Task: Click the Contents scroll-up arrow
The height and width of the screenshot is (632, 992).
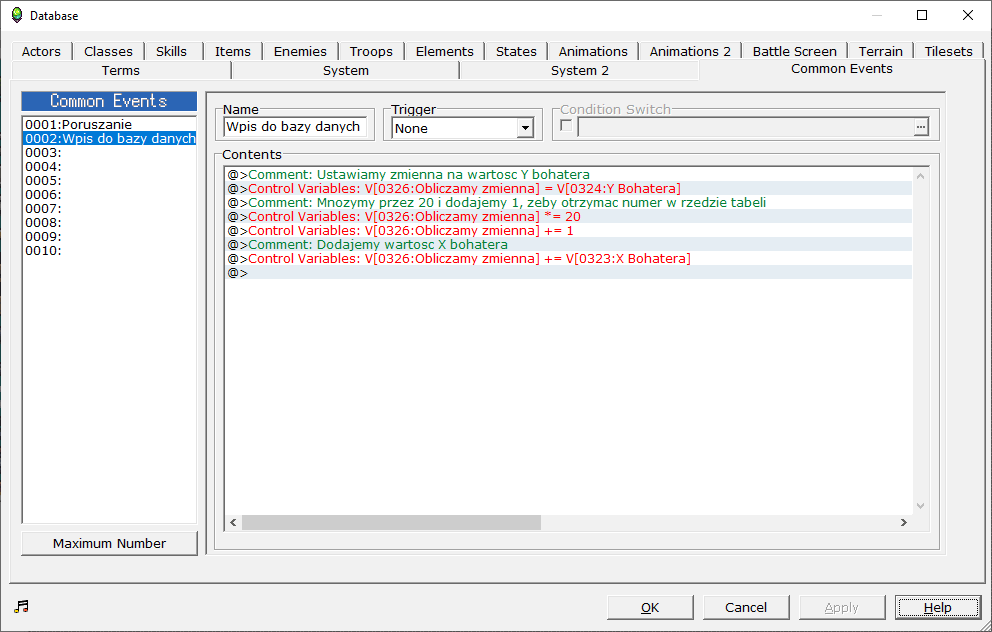Action: tap(921, 176)
